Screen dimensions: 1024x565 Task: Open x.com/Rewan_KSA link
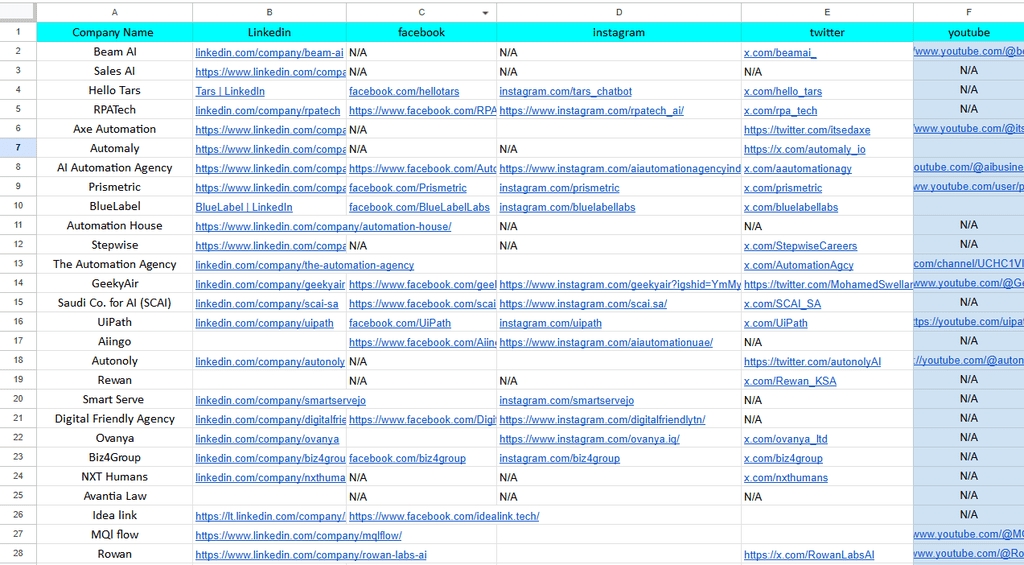(x=790, y=381)
